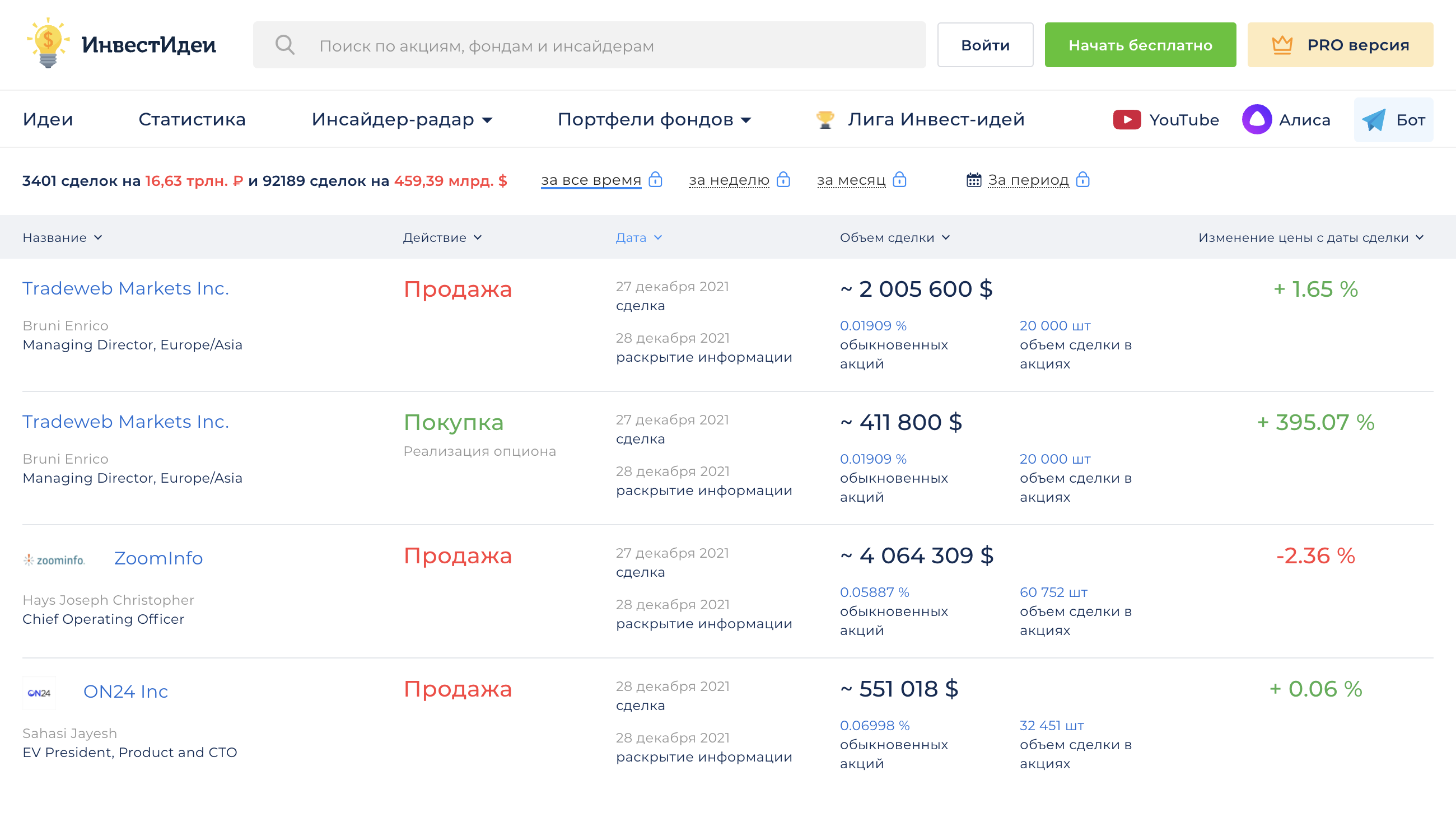
Task: Sort by the Объем сделки column
Action: (x=894, y=237)
